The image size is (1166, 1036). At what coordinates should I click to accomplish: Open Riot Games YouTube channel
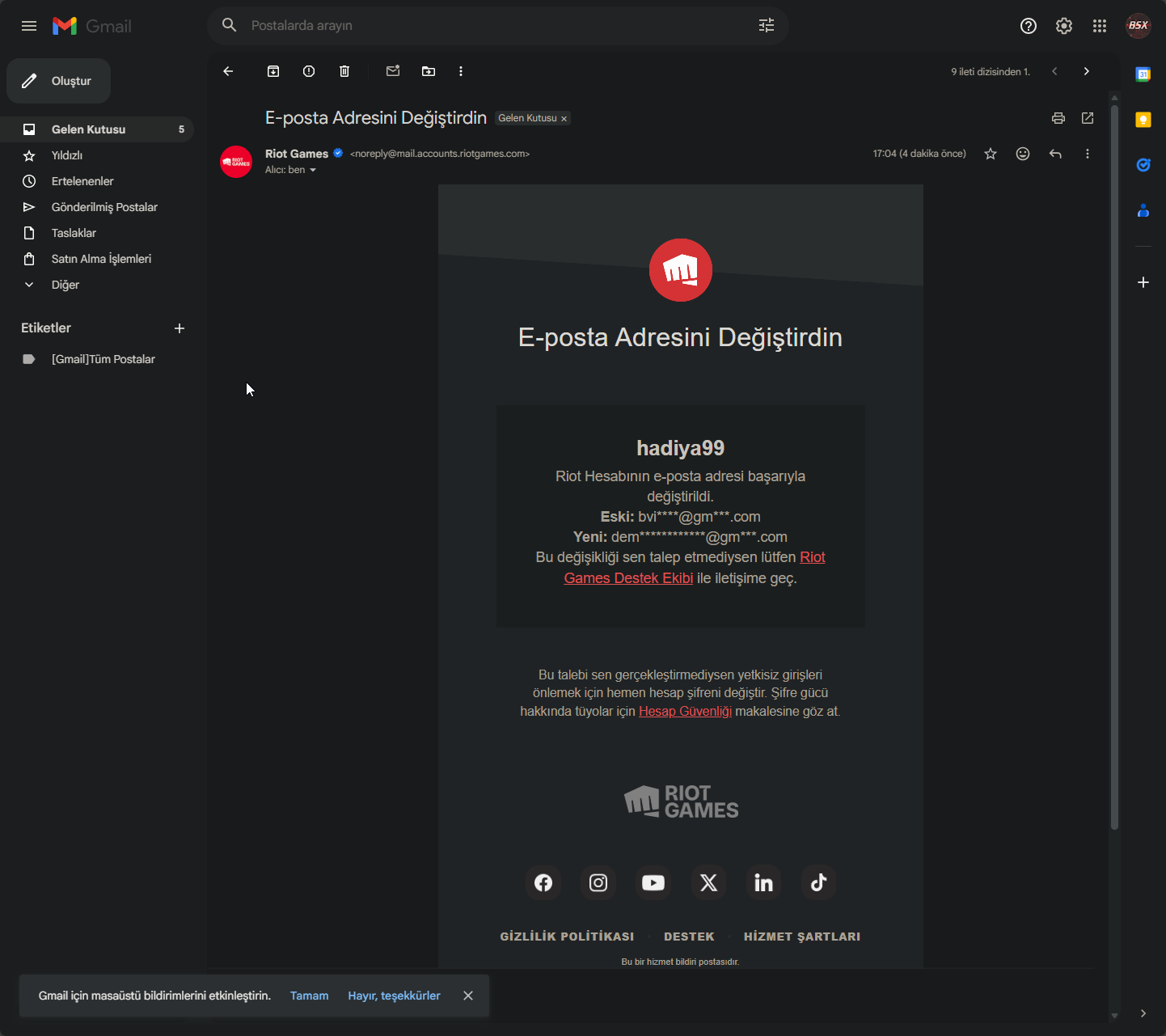tap(653, 882)
